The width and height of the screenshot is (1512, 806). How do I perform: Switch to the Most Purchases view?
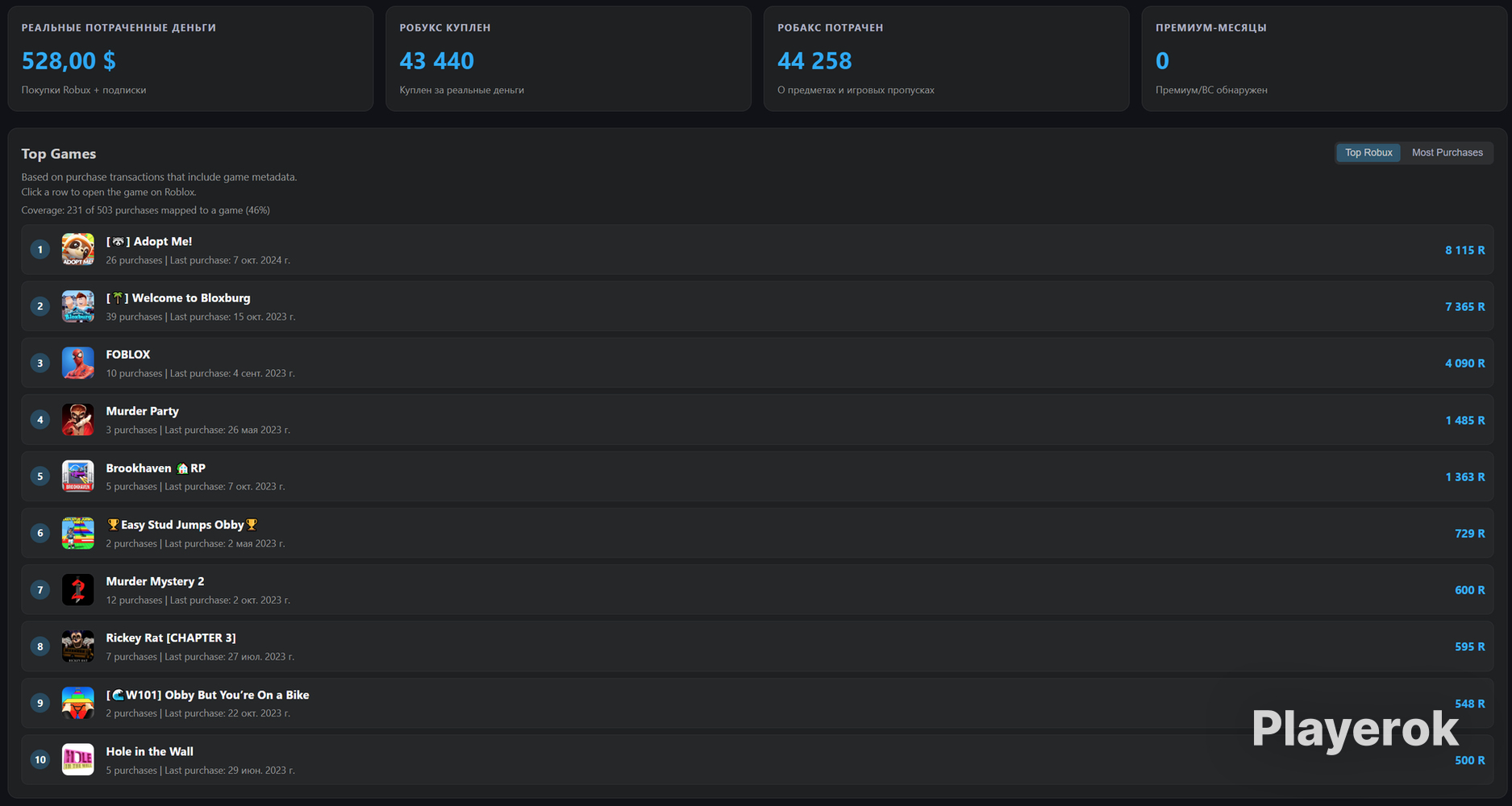[1447, 152]
